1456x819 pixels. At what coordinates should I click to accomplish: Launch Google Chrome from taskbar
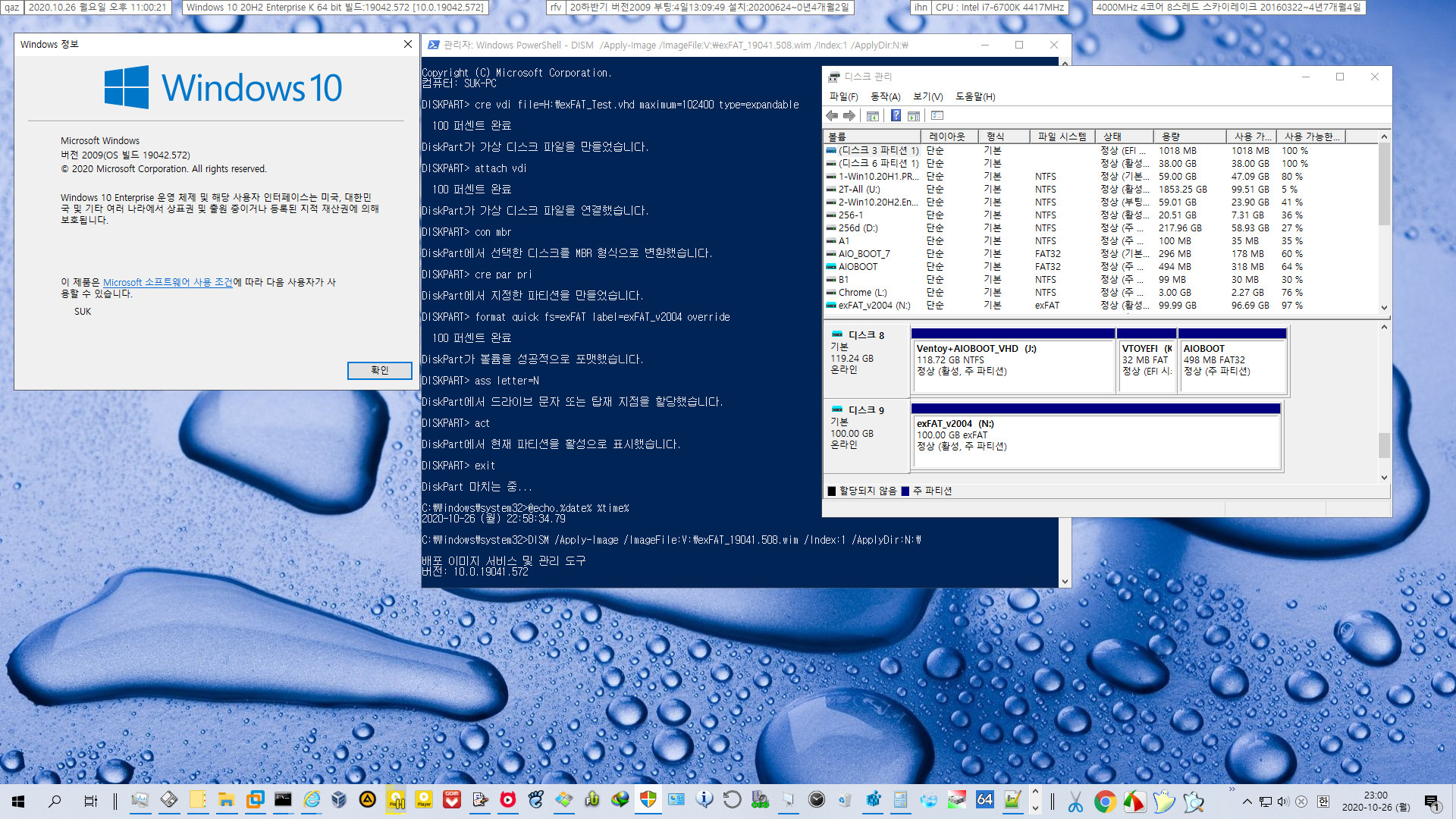(1105, 801)
